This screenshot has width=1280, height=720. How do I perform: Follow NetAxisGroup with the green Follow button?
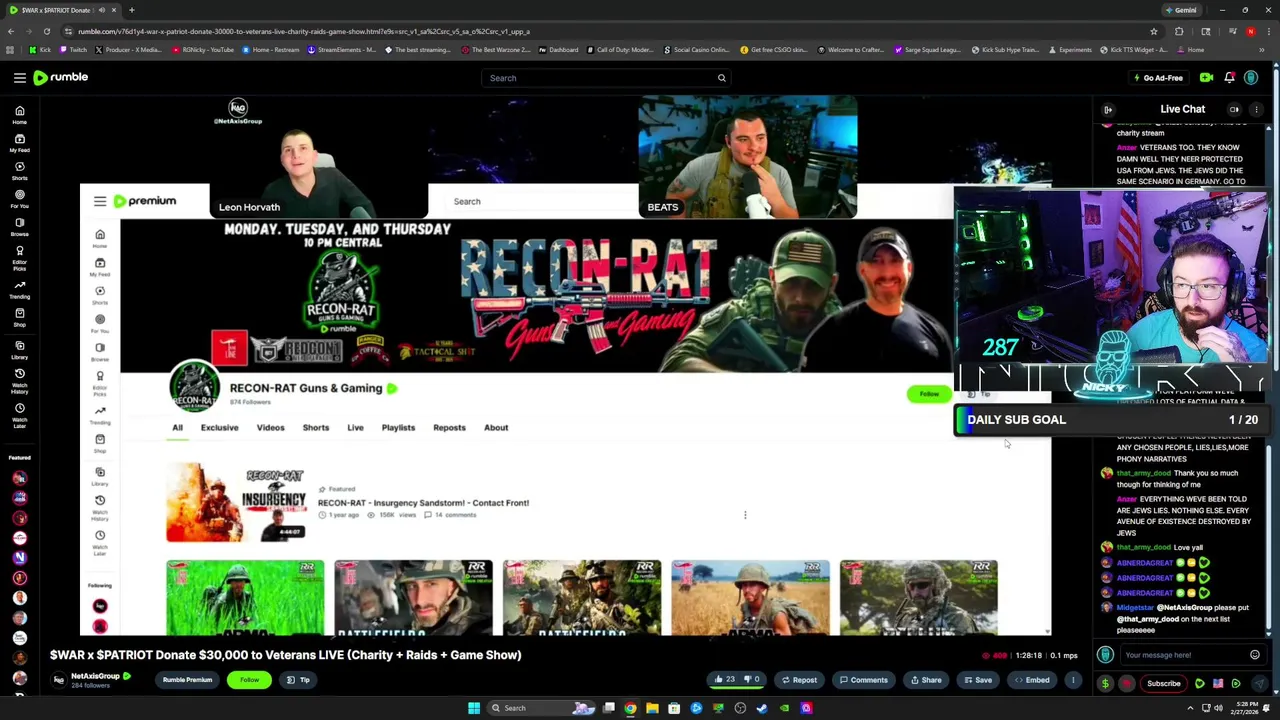click(249, 680)
